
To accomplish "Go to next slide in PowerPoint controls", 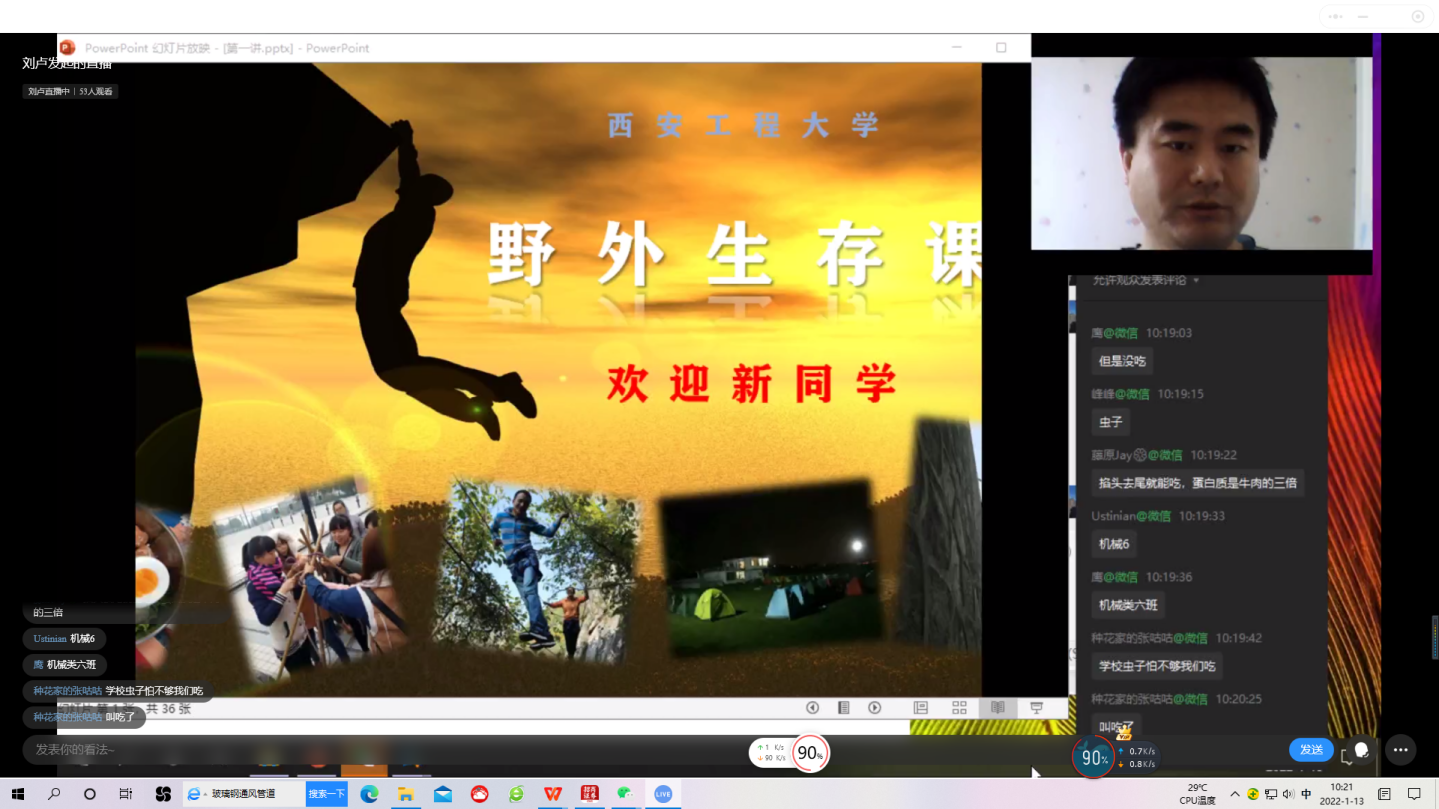I will (875, 708).
